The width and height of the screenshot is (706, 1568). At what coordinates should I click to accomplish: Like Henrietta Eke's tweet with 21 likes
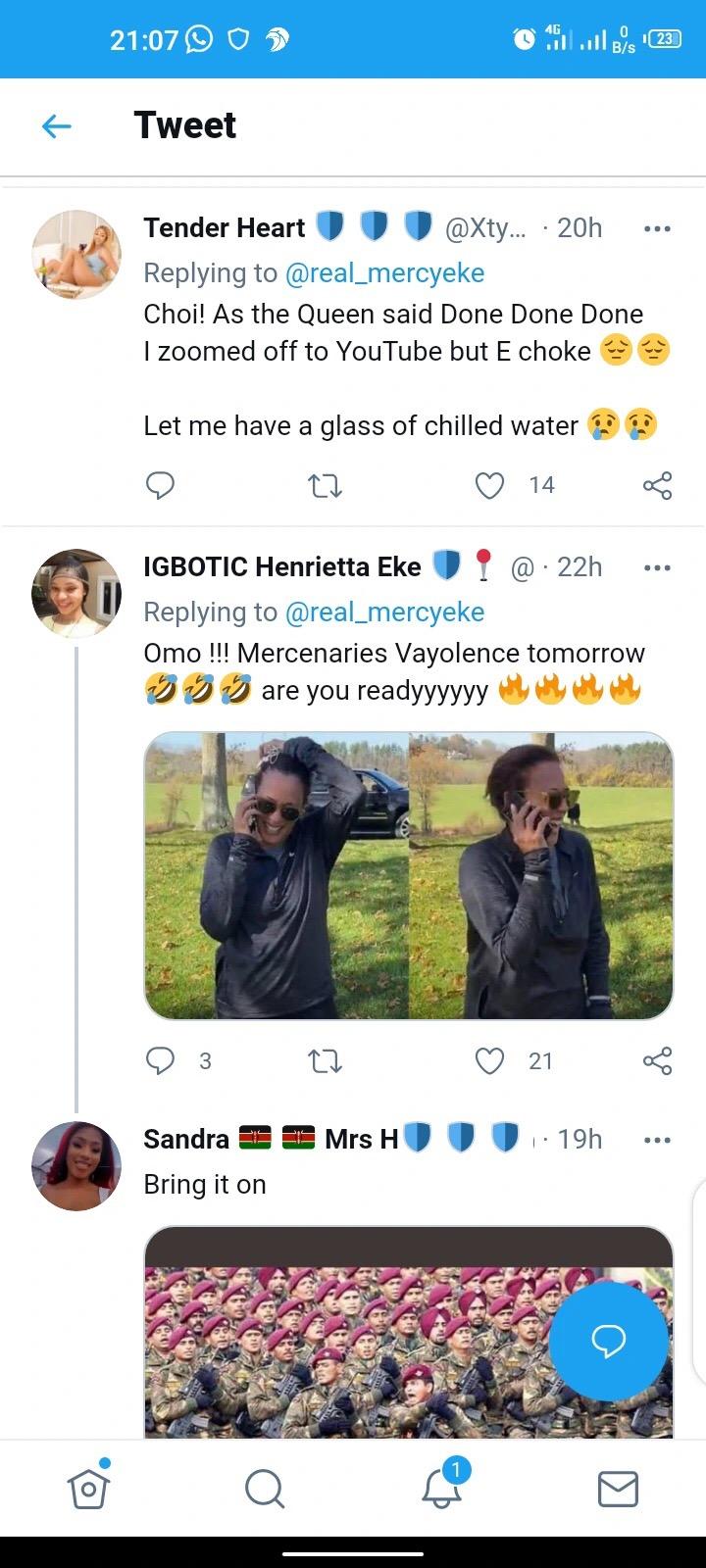489,1060
